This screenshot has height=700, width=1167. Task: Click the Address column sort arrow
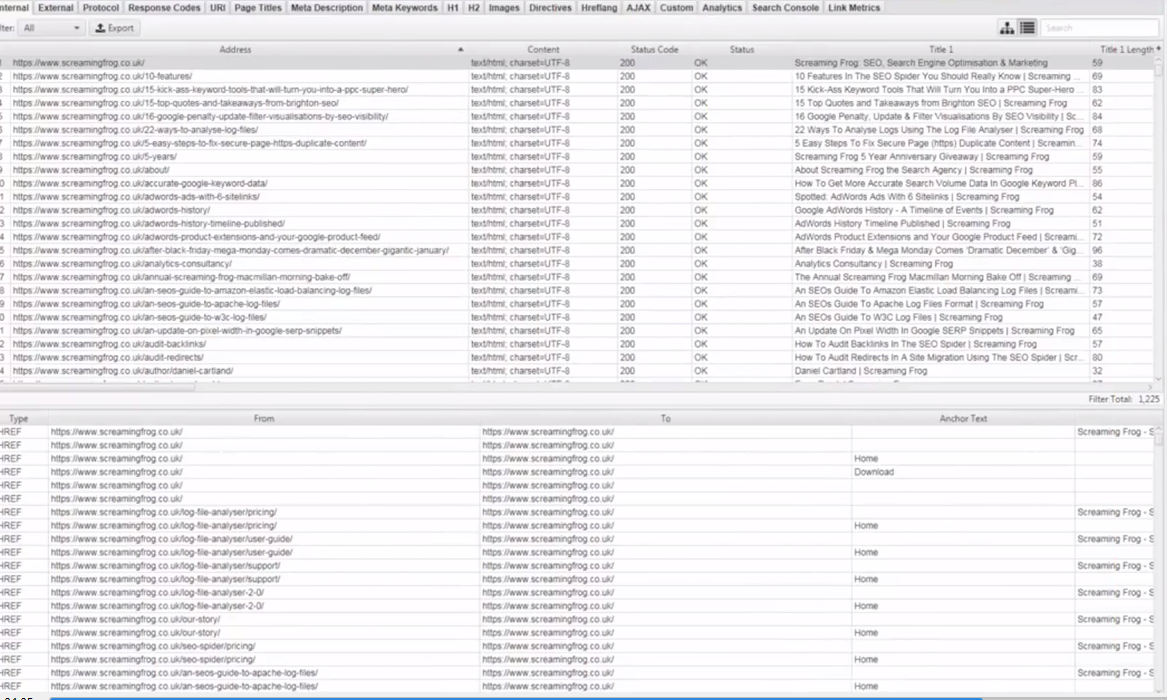point(460,49)
